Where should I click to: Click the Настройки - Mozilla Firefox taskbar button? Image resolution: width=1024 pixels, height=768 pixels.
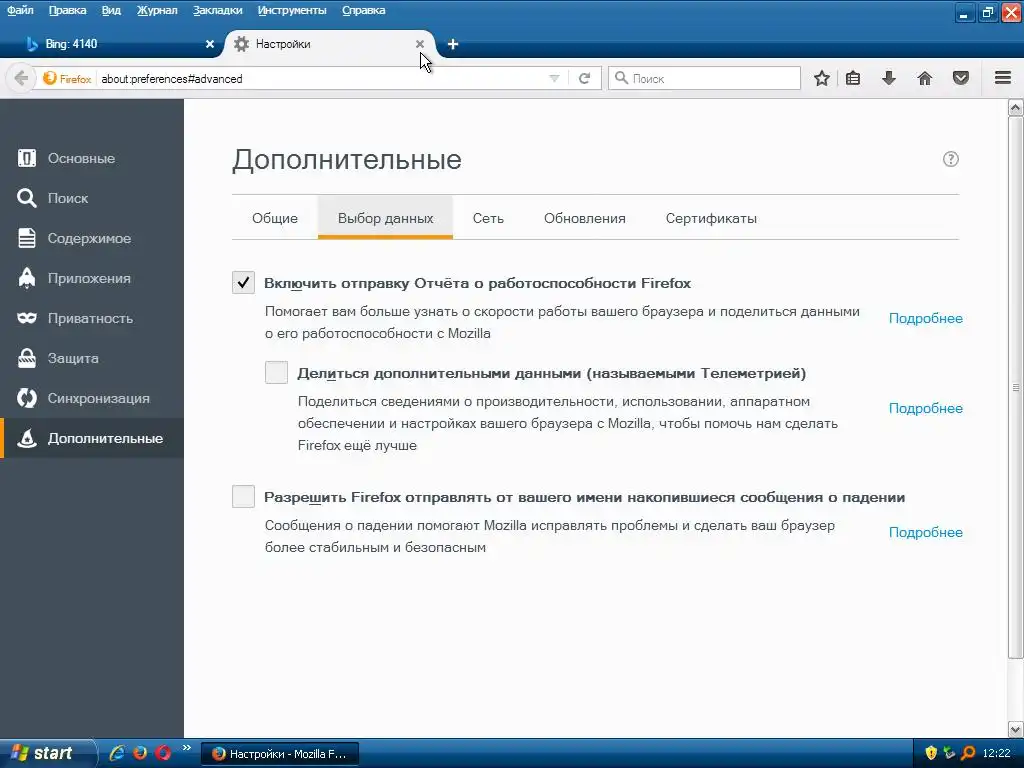(x=280, y=754)
